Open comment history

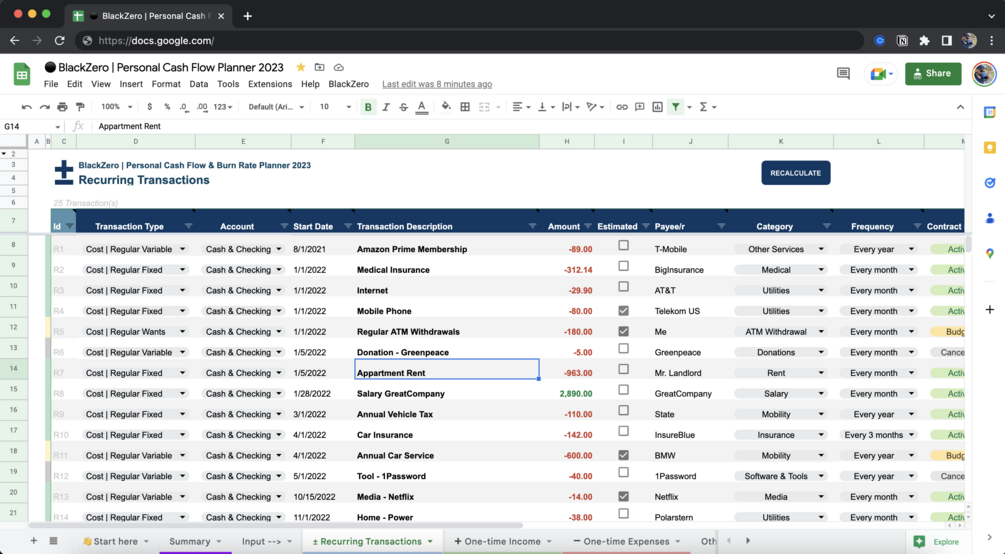point(843,74)
